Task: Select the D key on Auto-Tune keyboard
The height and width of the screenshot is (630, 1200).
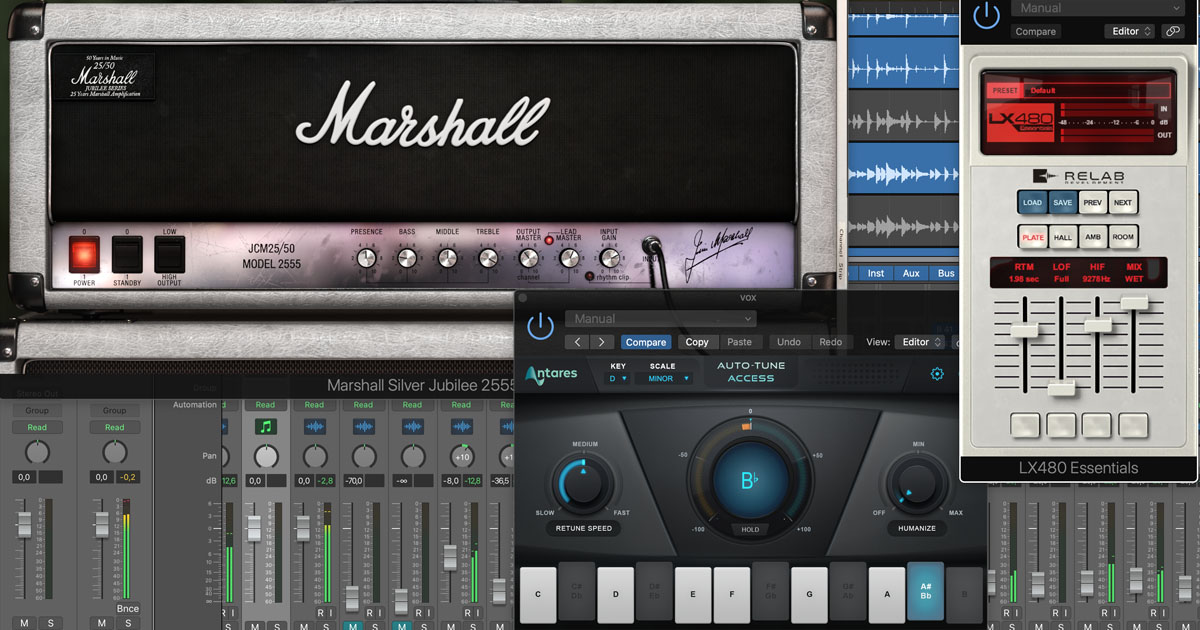Action: click(616, 595)
